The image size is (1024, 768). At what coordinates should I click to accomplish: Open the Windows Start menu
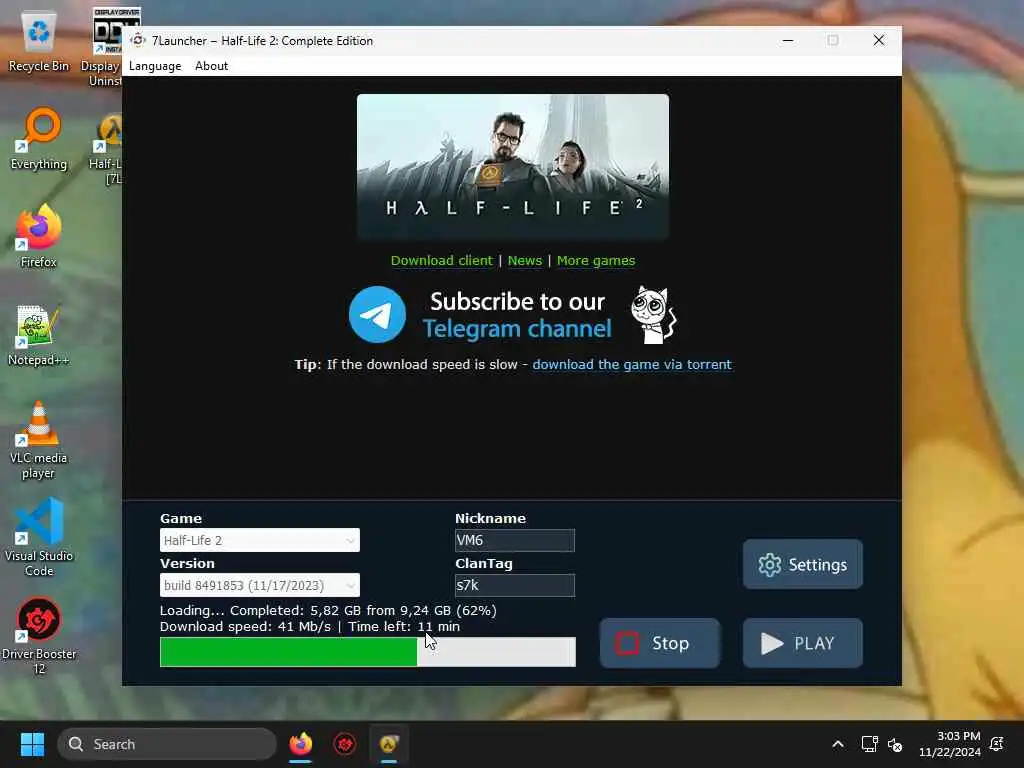point(32,744)
